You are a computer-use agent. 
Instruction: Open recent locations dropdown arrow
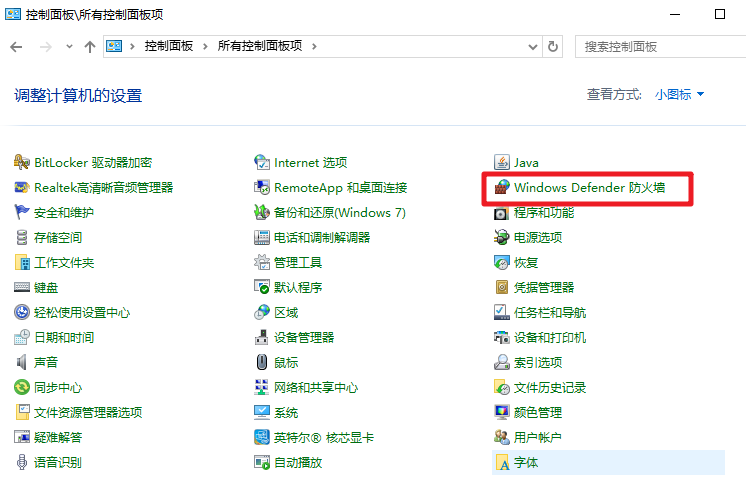coord(69,47)
